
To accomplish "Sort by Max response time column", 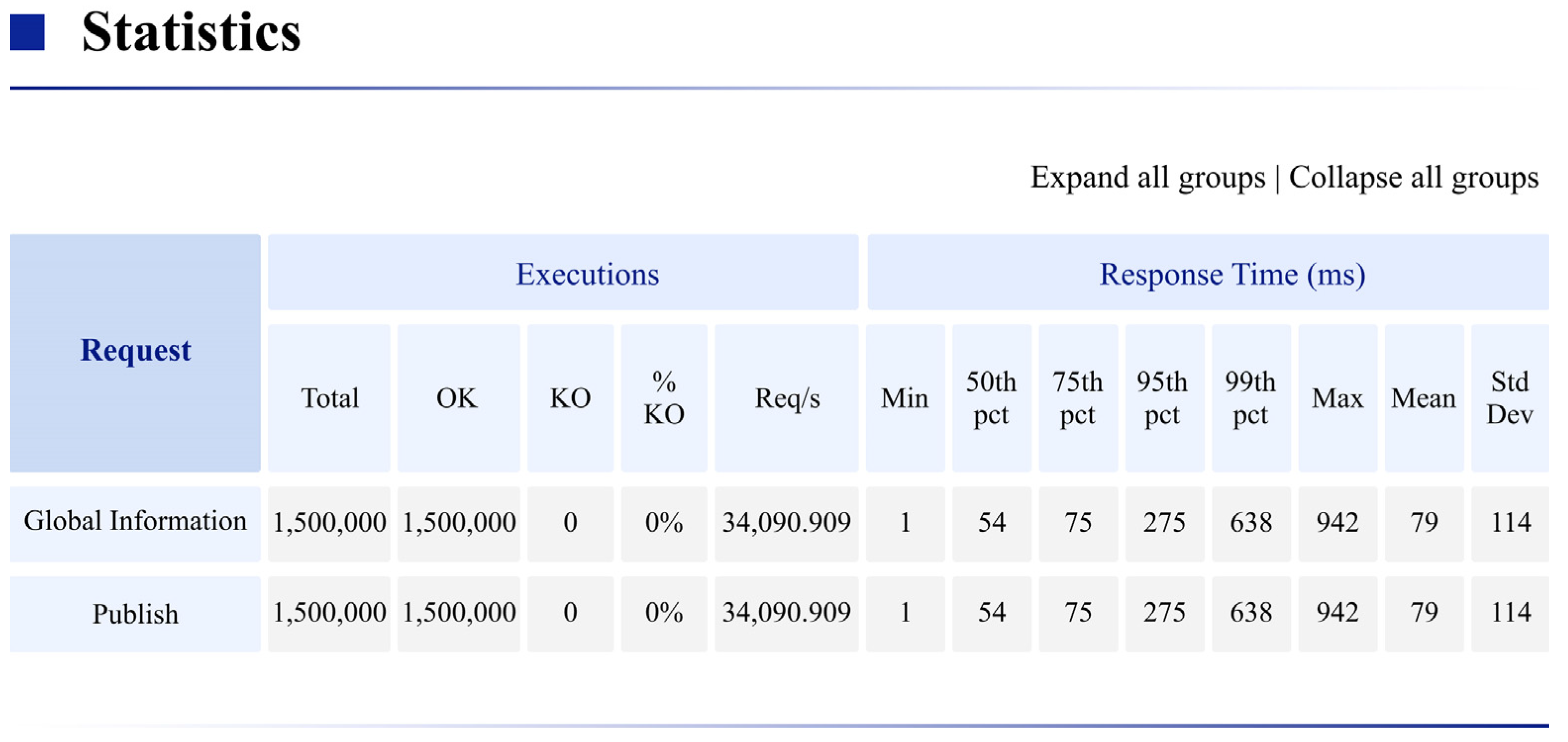I will (x=1337, y=398).
